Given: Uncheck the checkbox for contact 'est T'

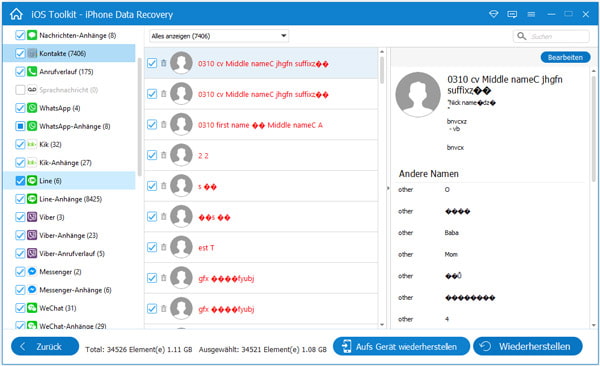Looking at the screenshot, I should (152, 247).
